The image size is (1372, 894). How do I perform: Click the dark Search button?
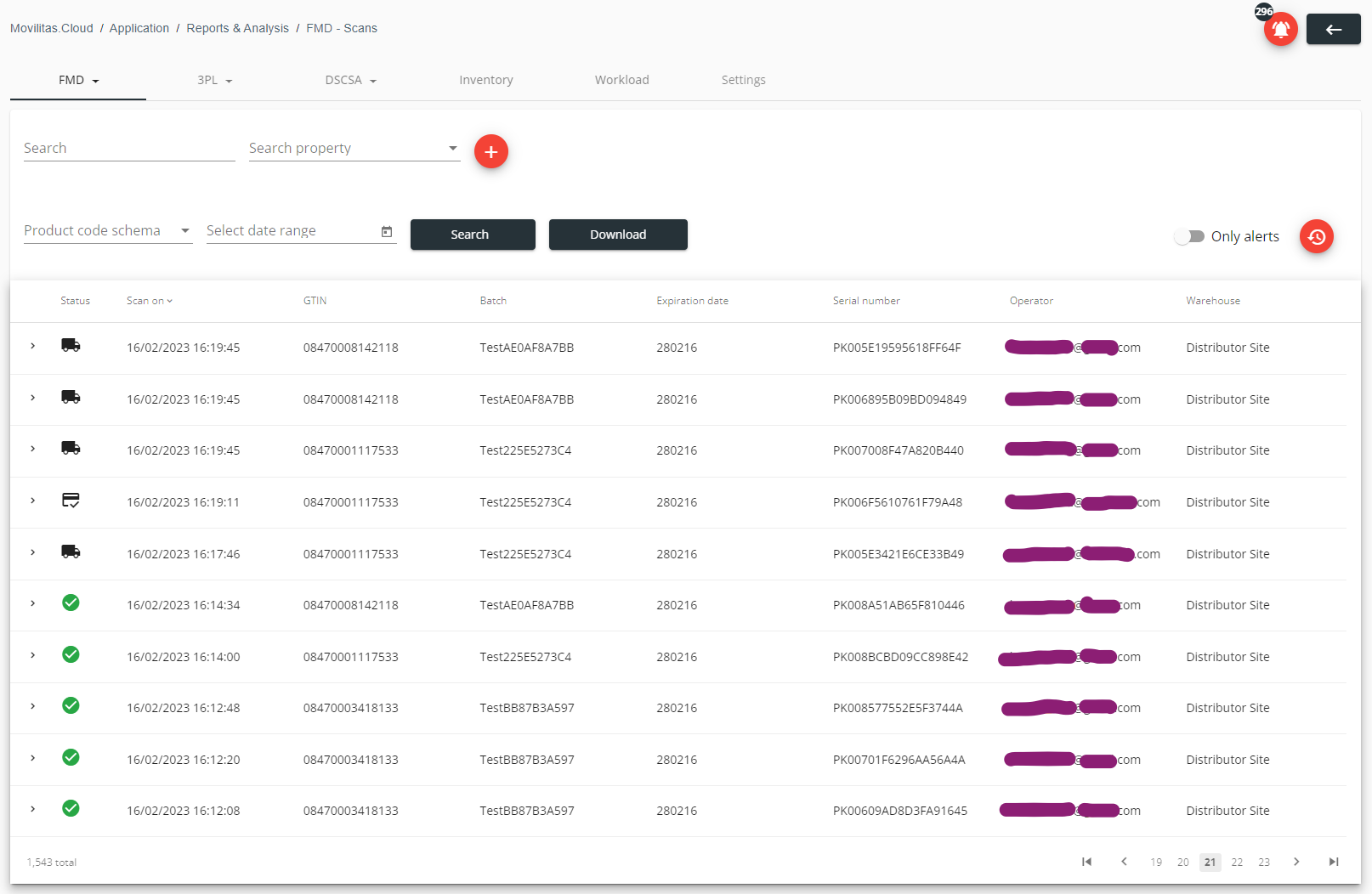[x=473, y=235]
